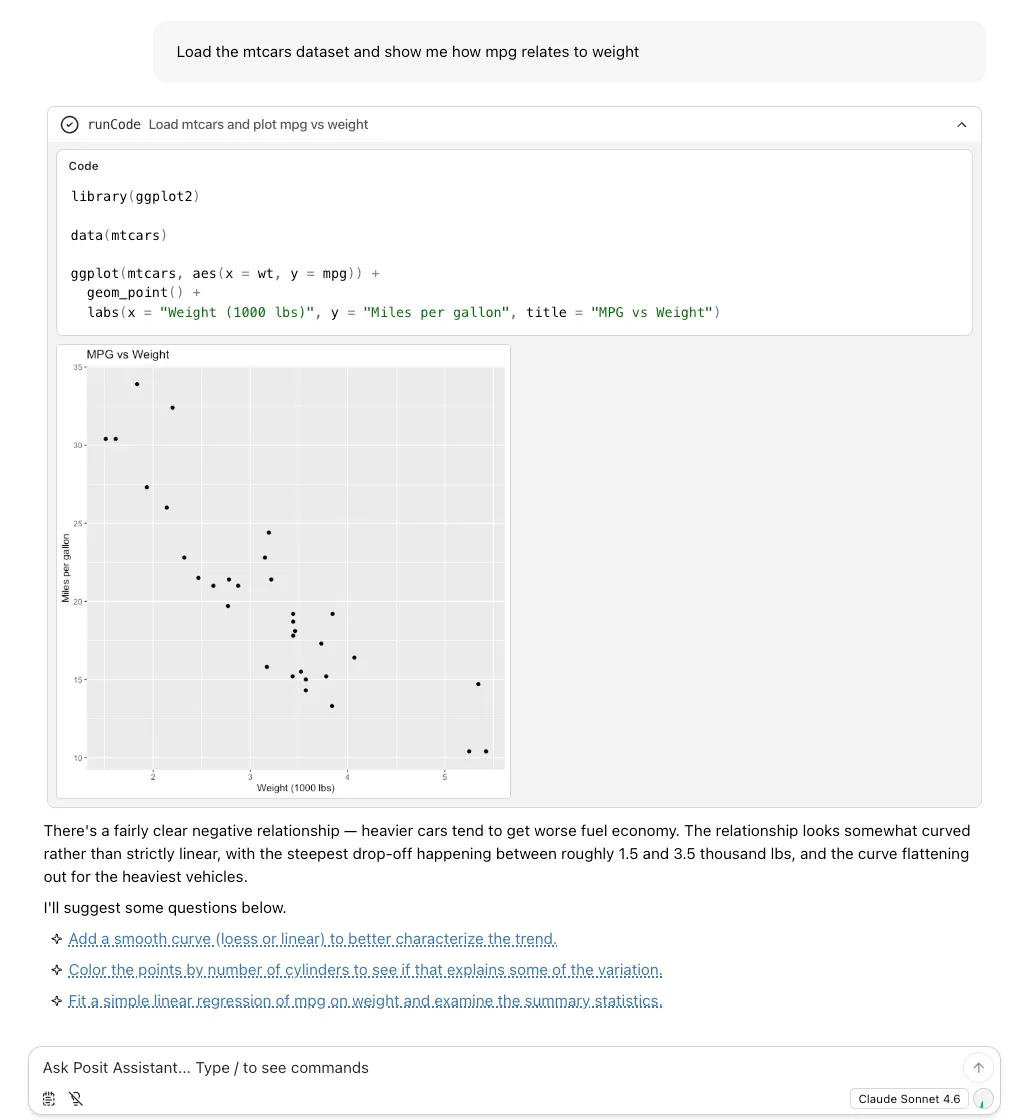
Task: Collapse the runCode tool card with the chevron
Action: coord(961,124)
